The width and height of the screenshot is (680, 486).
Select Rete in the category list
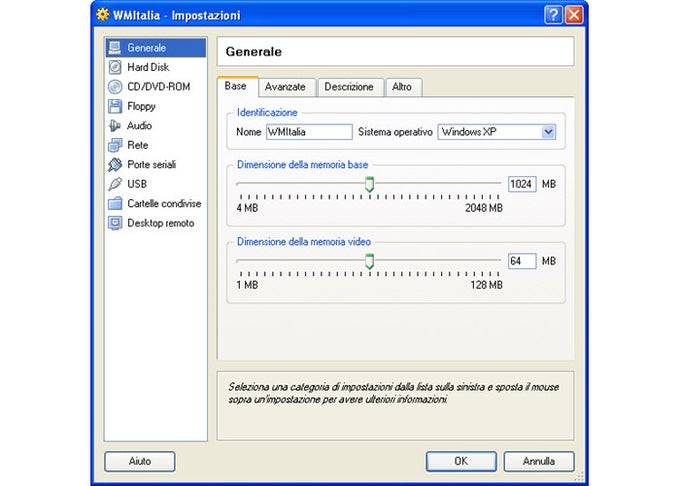156,145
